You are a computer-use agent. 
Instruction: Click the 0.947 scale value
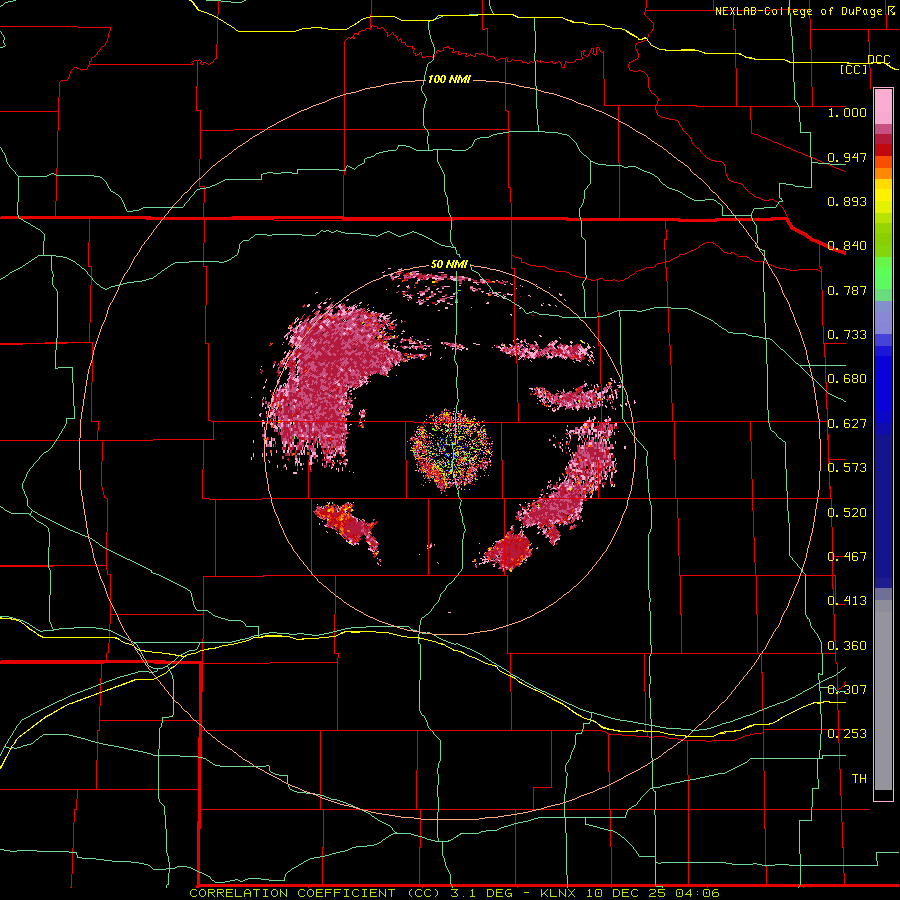tap(847, 157)
